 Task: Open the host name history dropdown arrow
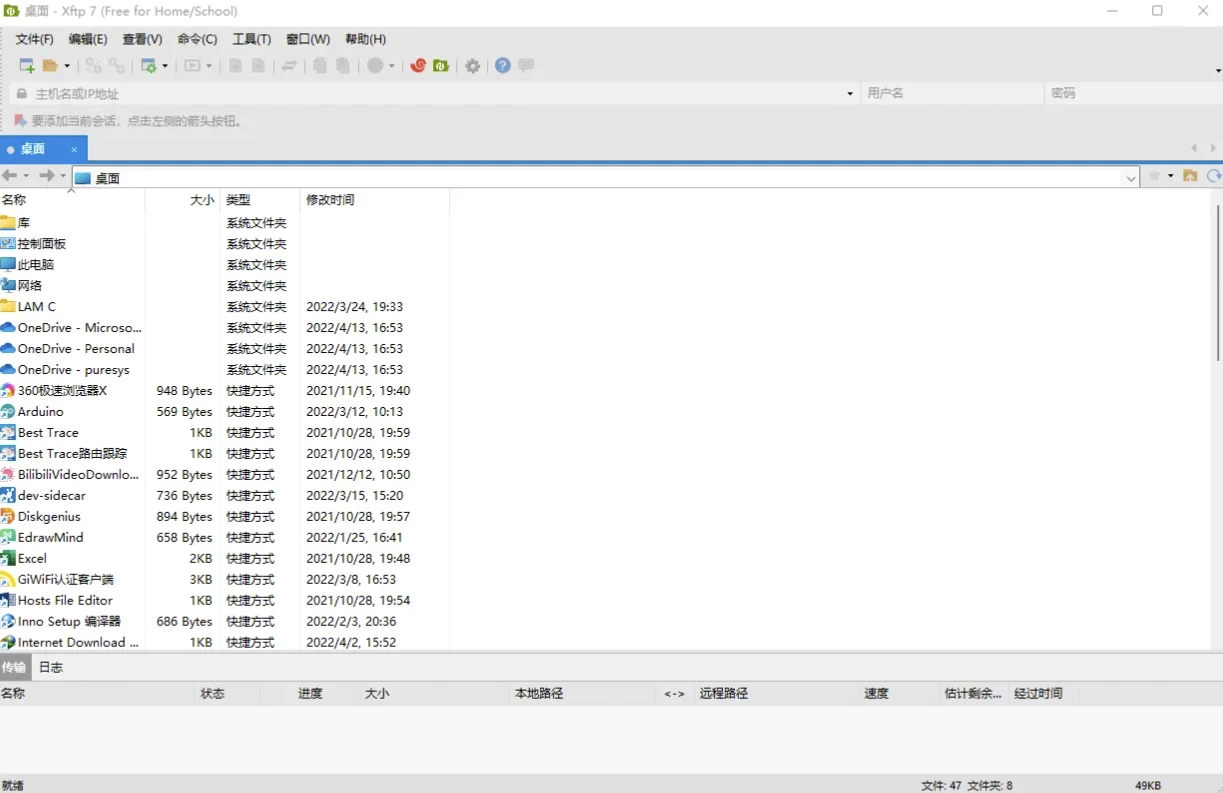(x=850, y=94)
